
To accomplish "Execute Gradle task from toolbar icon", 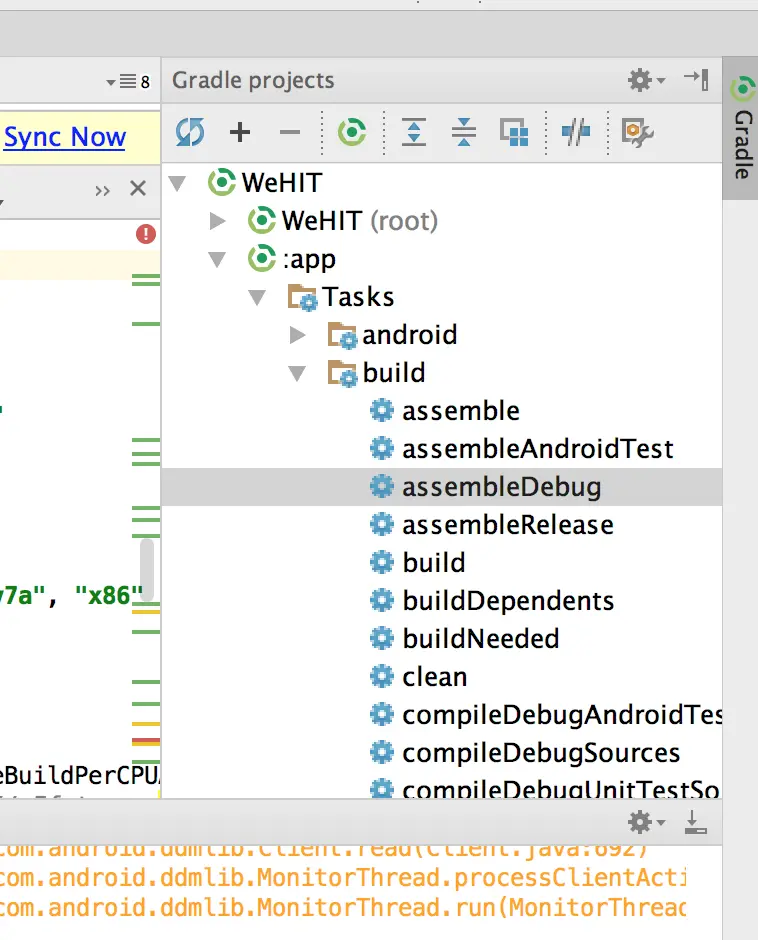I will pyautogui.click(x=352, y=132).
